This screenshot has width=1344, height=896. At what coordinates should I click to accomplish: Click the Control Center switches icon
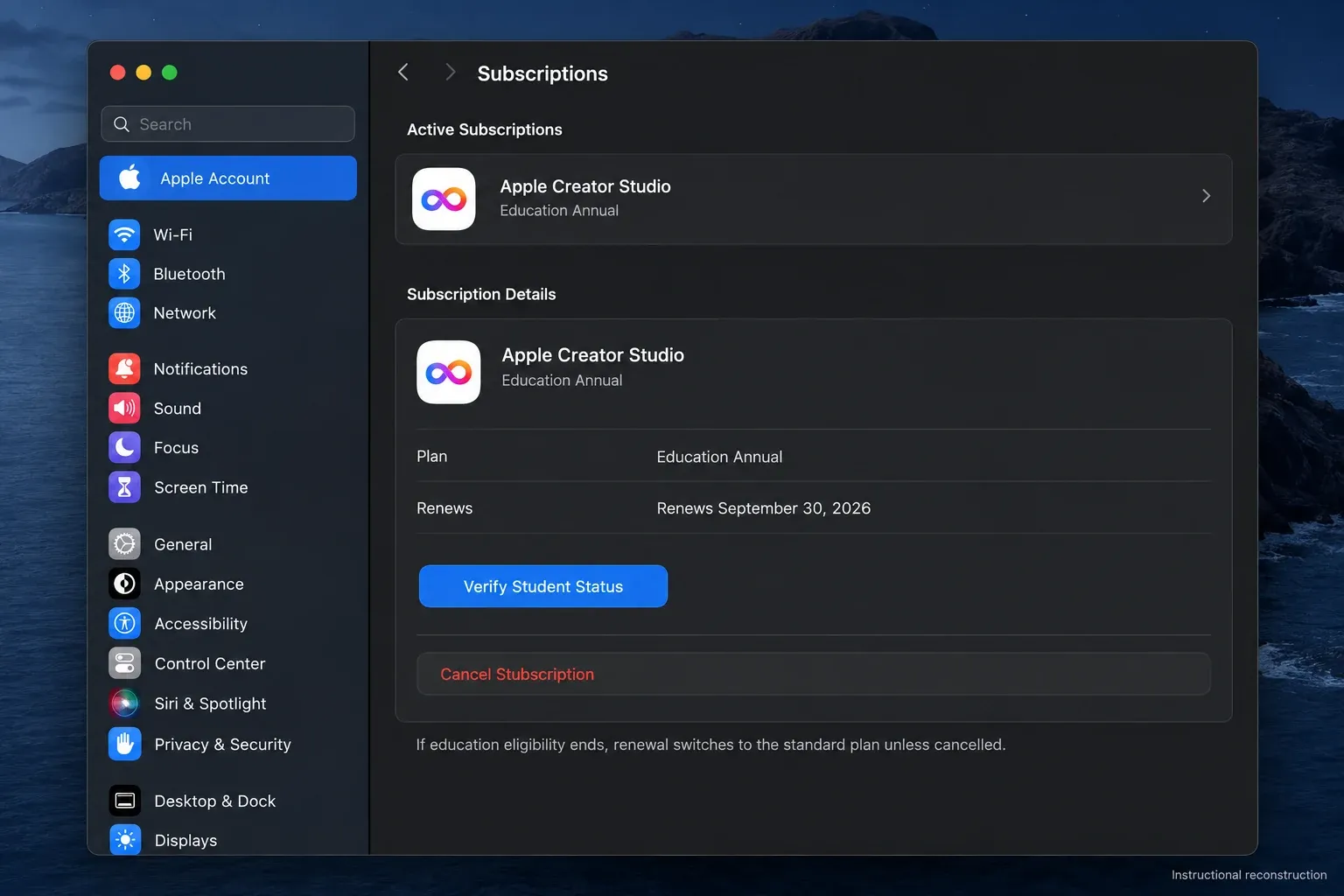124,663
